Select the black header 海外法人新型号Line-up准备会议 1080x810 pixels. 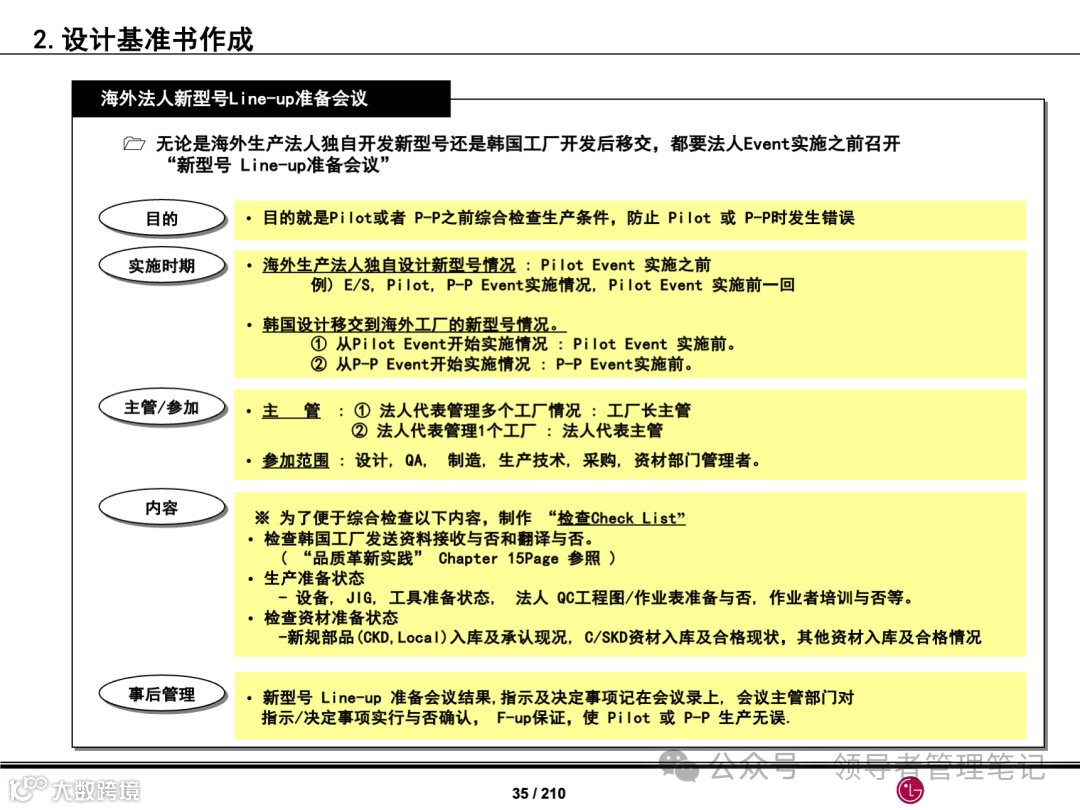(261, 98)
